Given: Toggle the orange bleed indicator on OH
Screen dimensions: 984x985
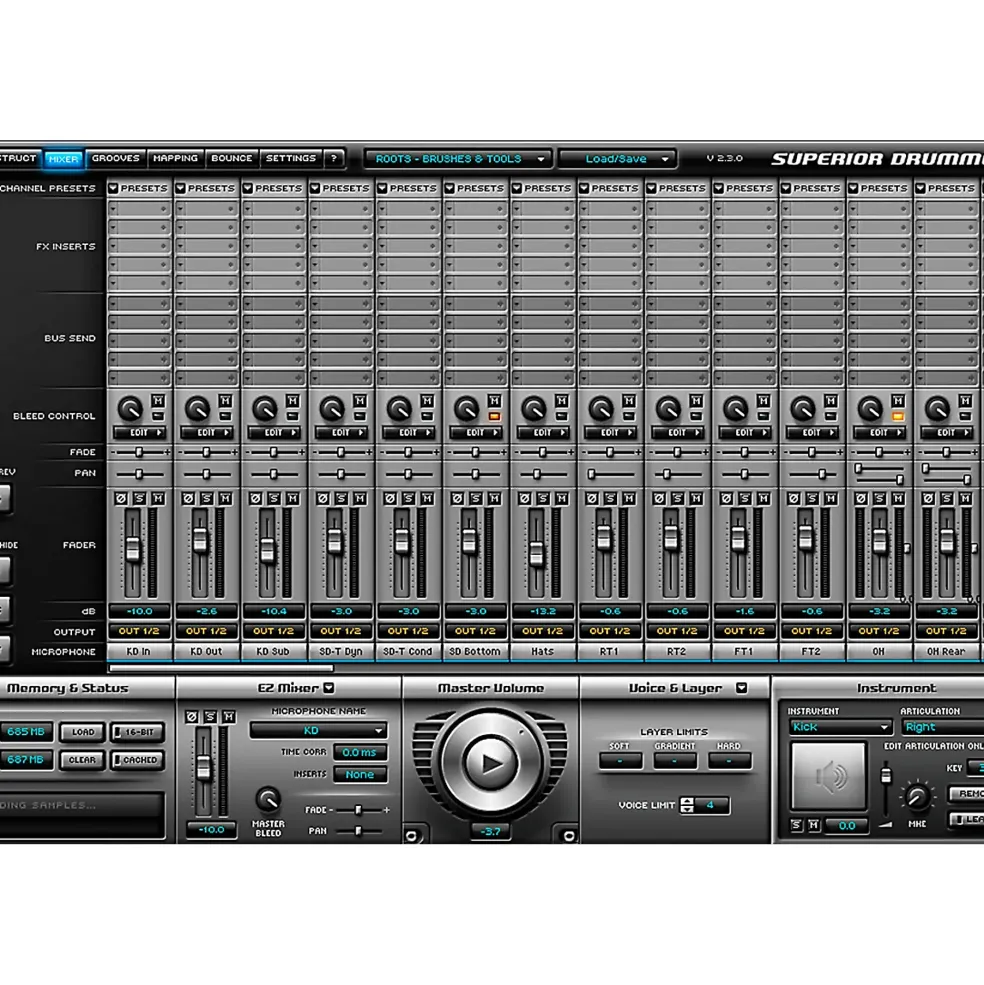Looking at the screenshot, I should click(x=898, y=416).
